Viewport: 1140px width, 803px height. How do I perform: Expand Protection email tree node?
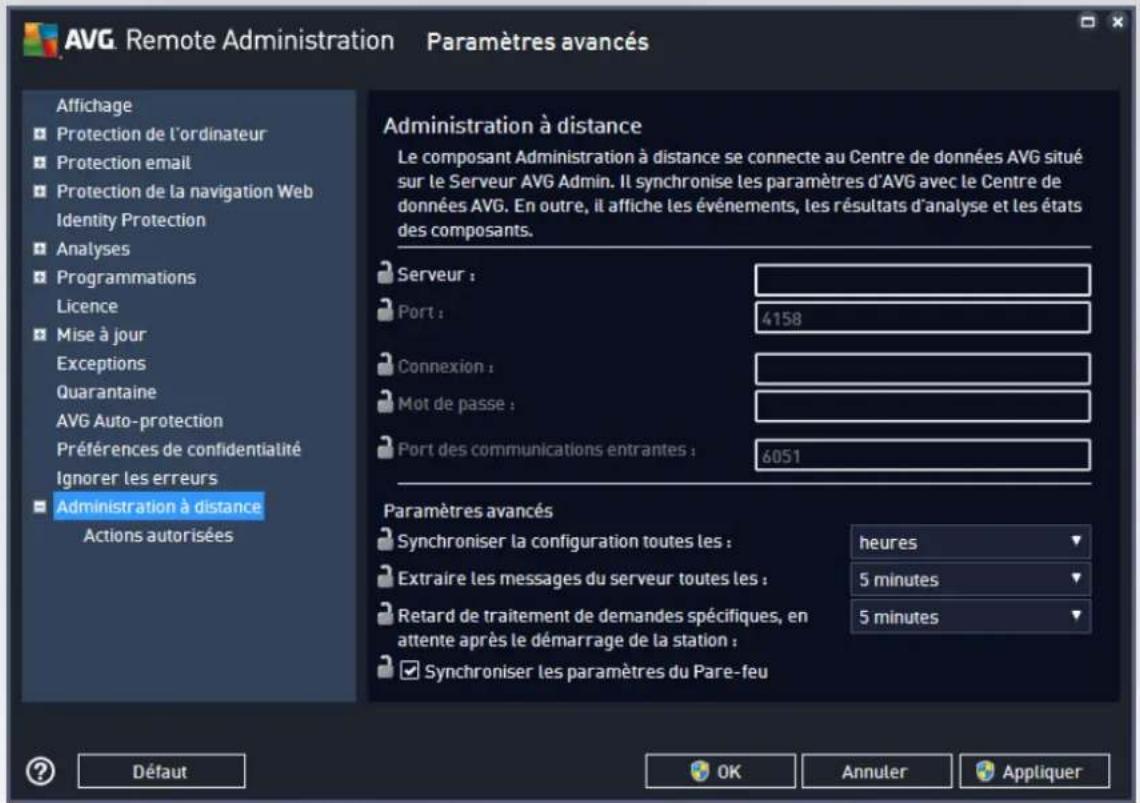[40, 162]
